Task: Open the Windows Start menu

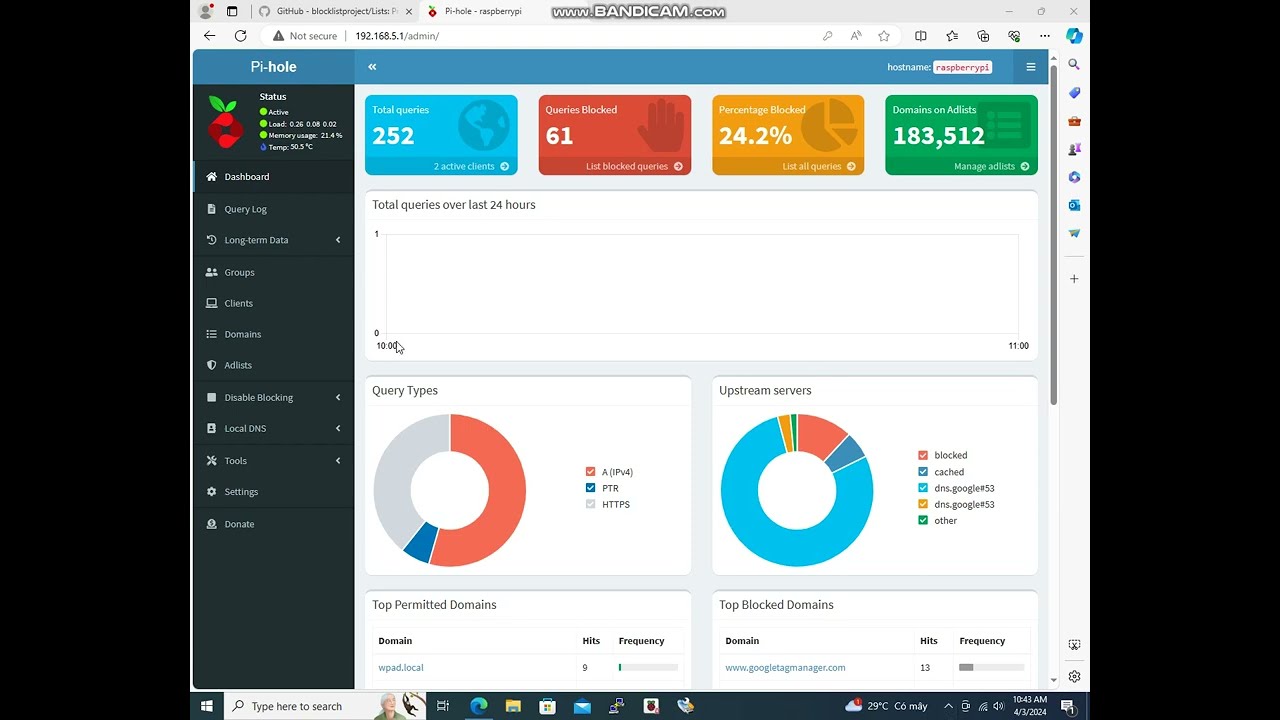Action: (207, 706)
